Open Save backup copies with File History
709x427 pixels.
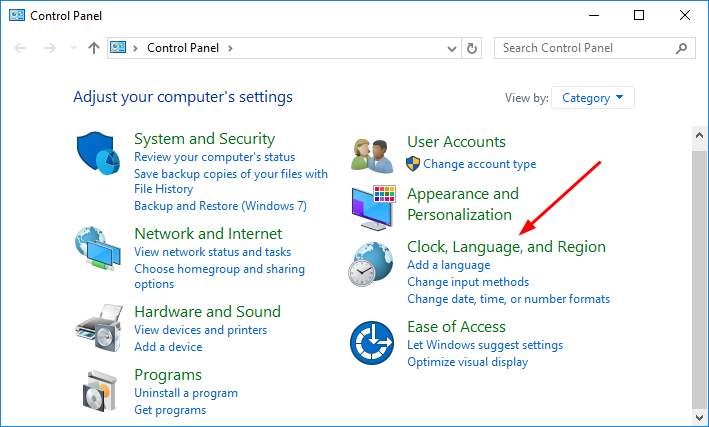click(231, 181)
